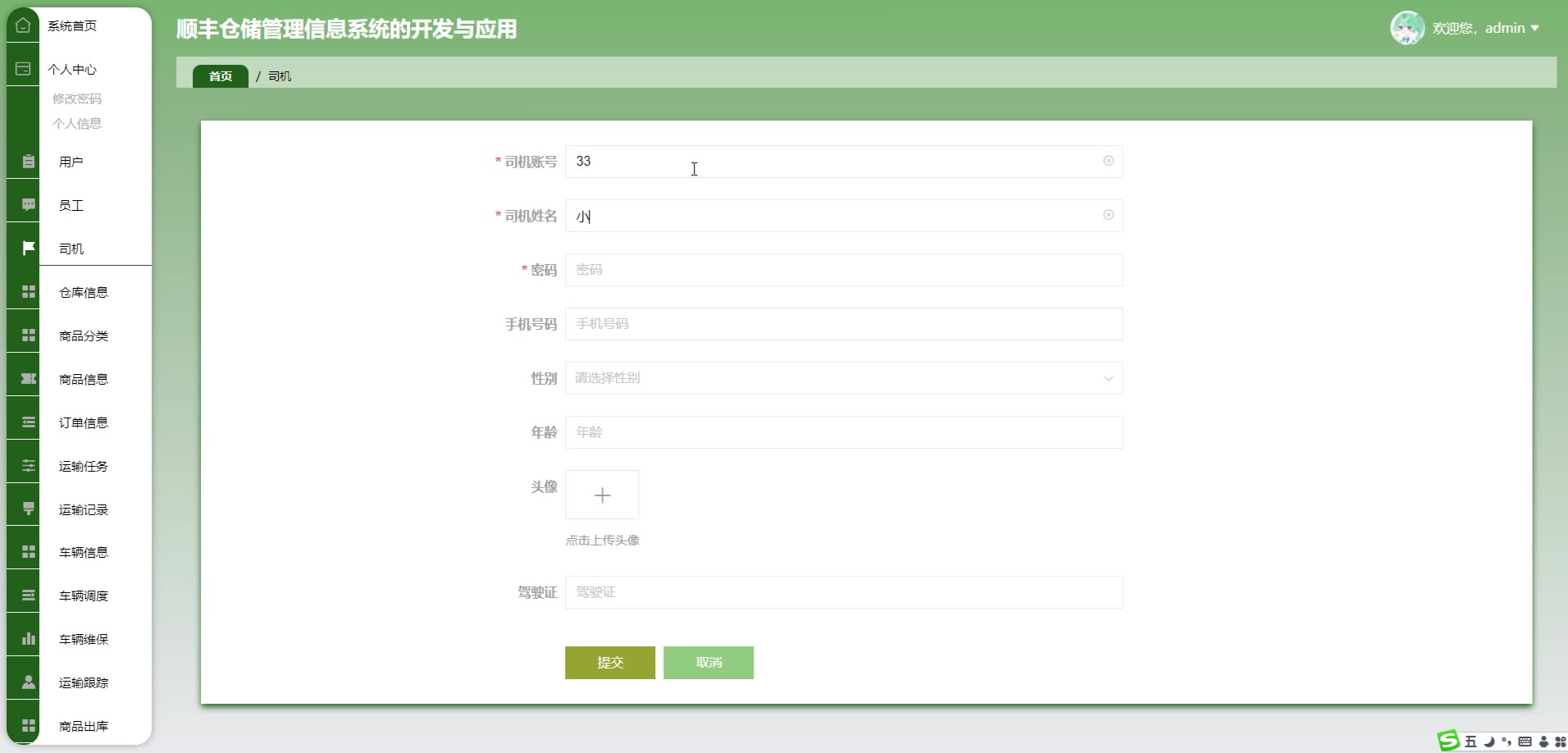The width and height of the screenshot is (1568, 753).
Task: Click the bar chart icon beside 车辆维保
Action: pos(29,639)
